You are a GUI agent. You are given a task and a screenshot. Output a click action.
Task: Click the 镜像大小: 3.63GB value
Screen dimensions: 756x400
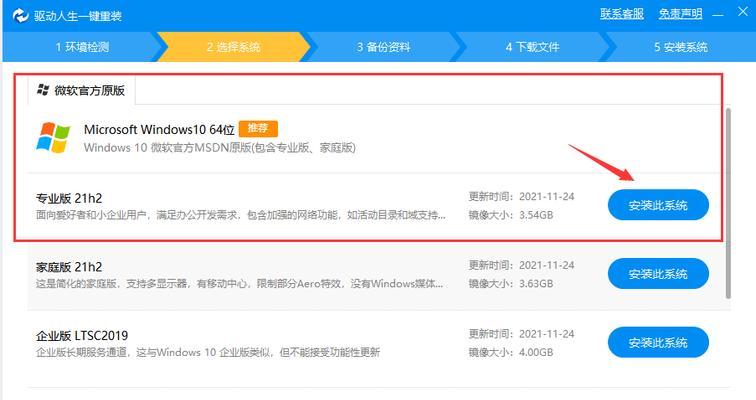(x=511, y=283)
